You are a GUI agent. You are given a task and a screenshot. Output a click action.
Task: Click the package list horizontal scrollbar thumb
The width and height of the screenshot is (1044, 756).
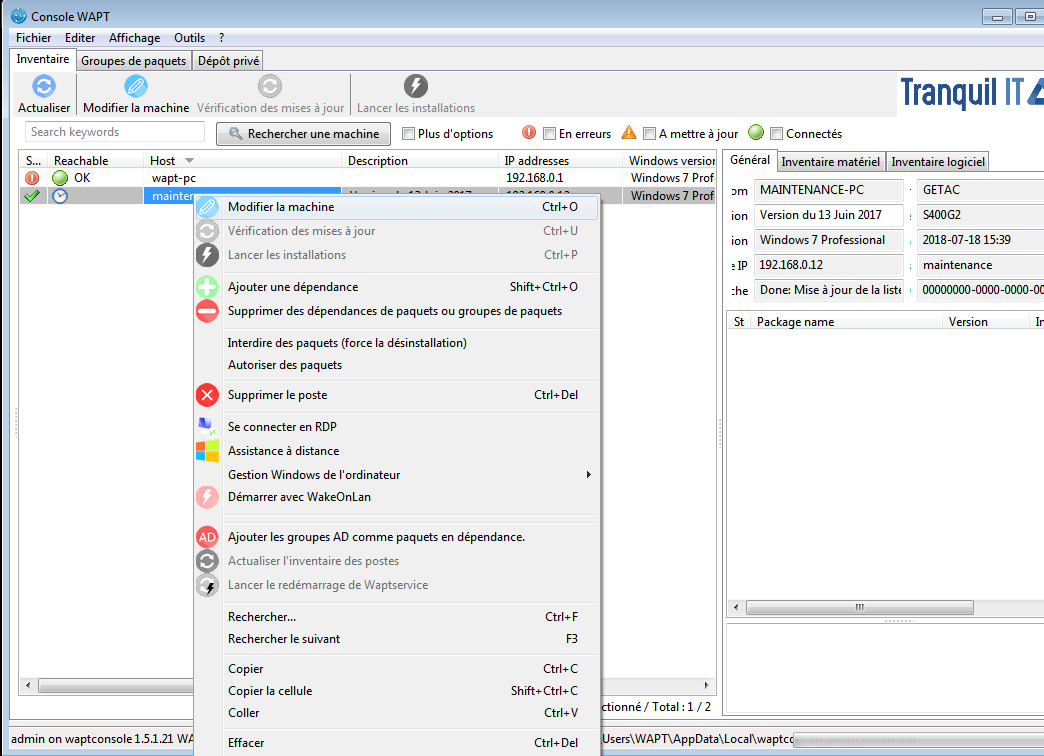coord(860,607)
